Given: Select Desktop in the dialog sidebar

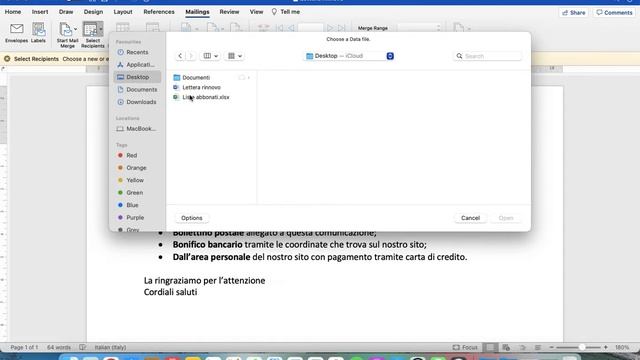Looking at the screenshot, I should [138, 77].
